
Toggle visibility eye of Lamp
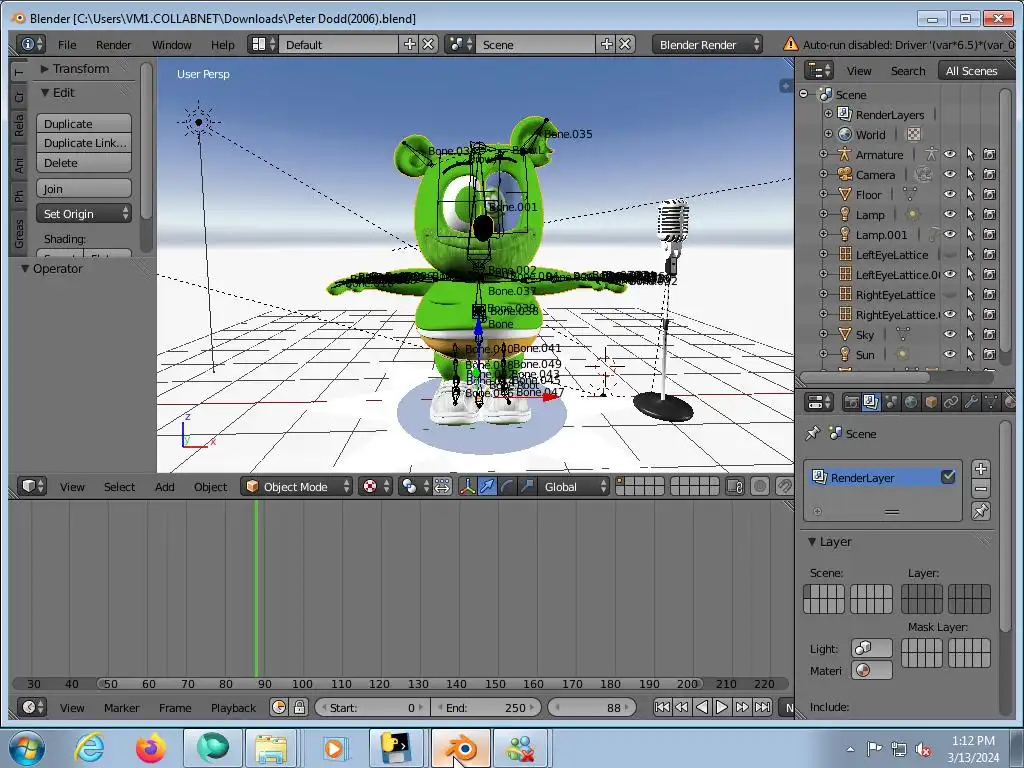(x=950, y=214)
